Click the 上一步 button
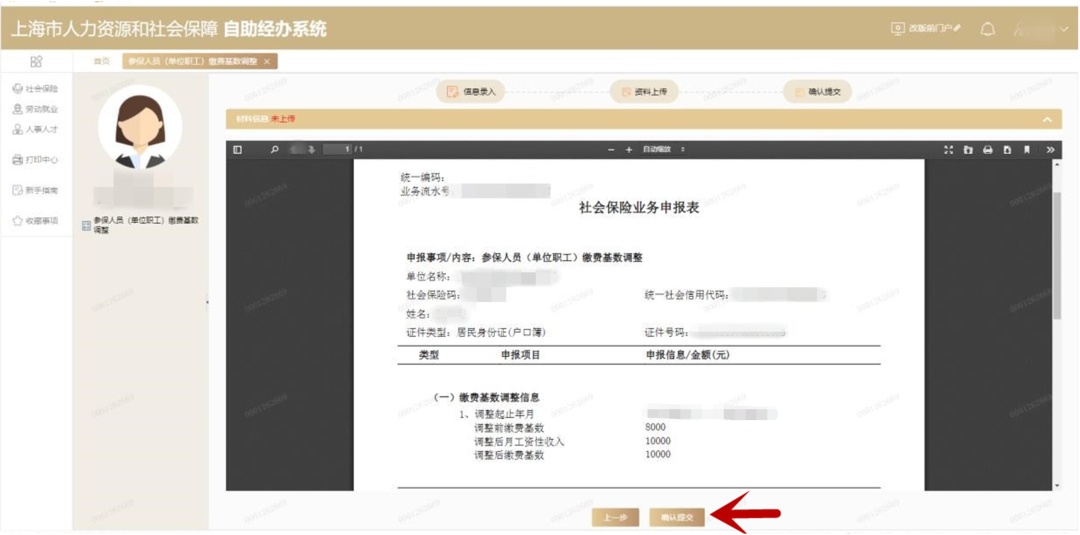This screenshot has height=535, width=1080. click(x=615, y=517)
